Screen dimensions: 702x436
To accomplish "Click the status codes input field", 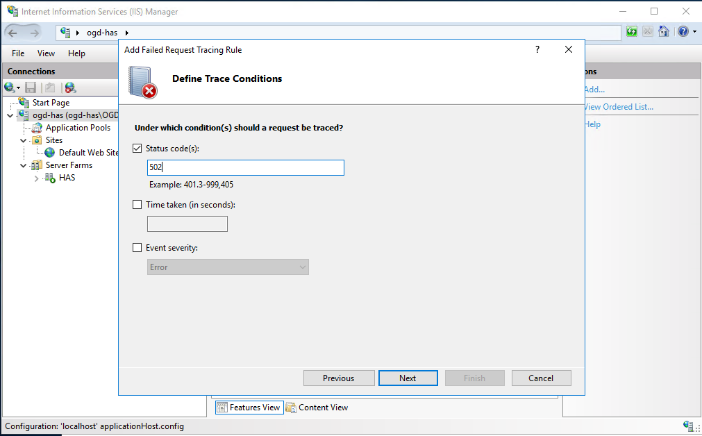I will click(246, 168).
